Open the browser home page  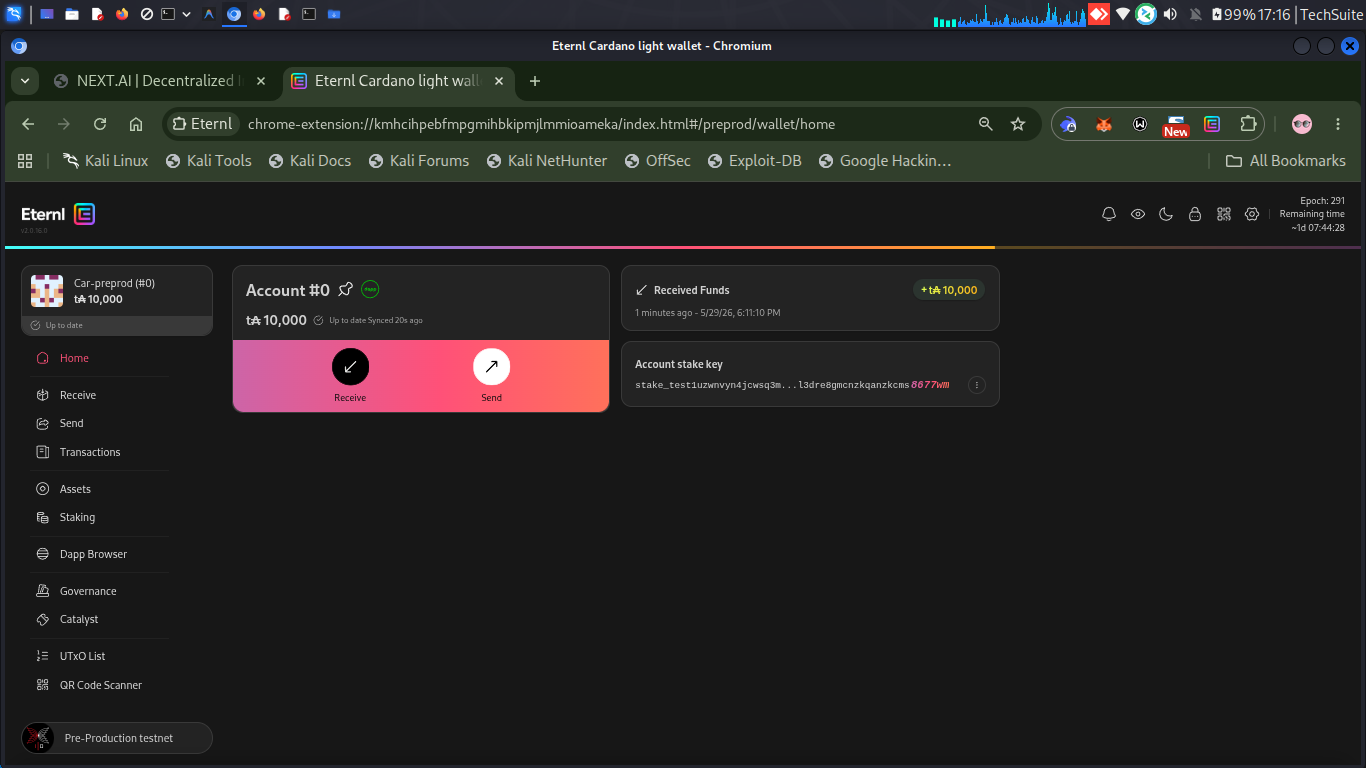point(136,124)
